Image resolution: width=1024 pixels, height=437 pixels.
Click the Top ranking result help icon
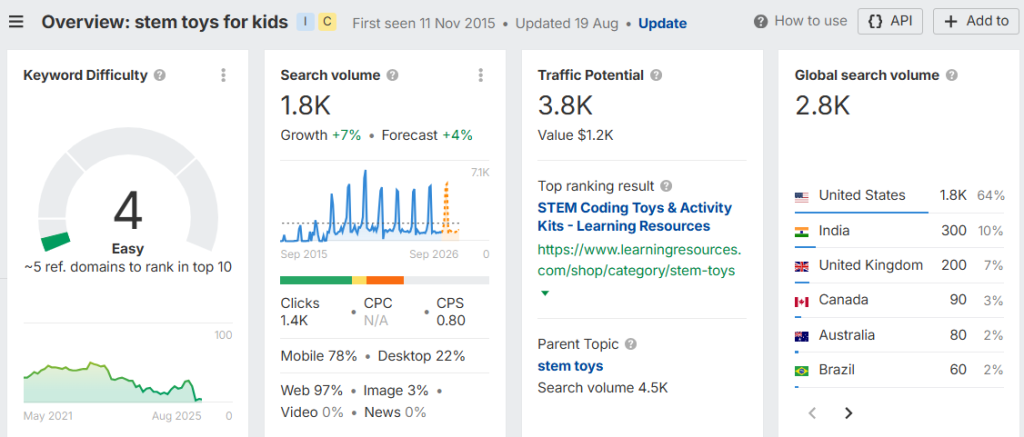[x=666, y=186]
